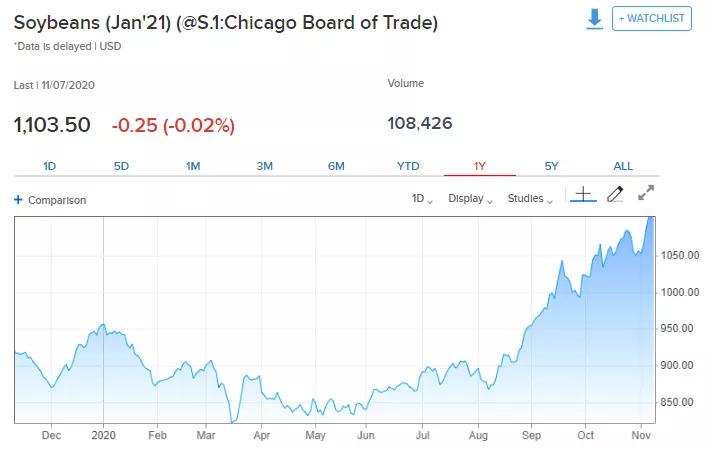Click the plus icon beside Comparison

[18, 200]
